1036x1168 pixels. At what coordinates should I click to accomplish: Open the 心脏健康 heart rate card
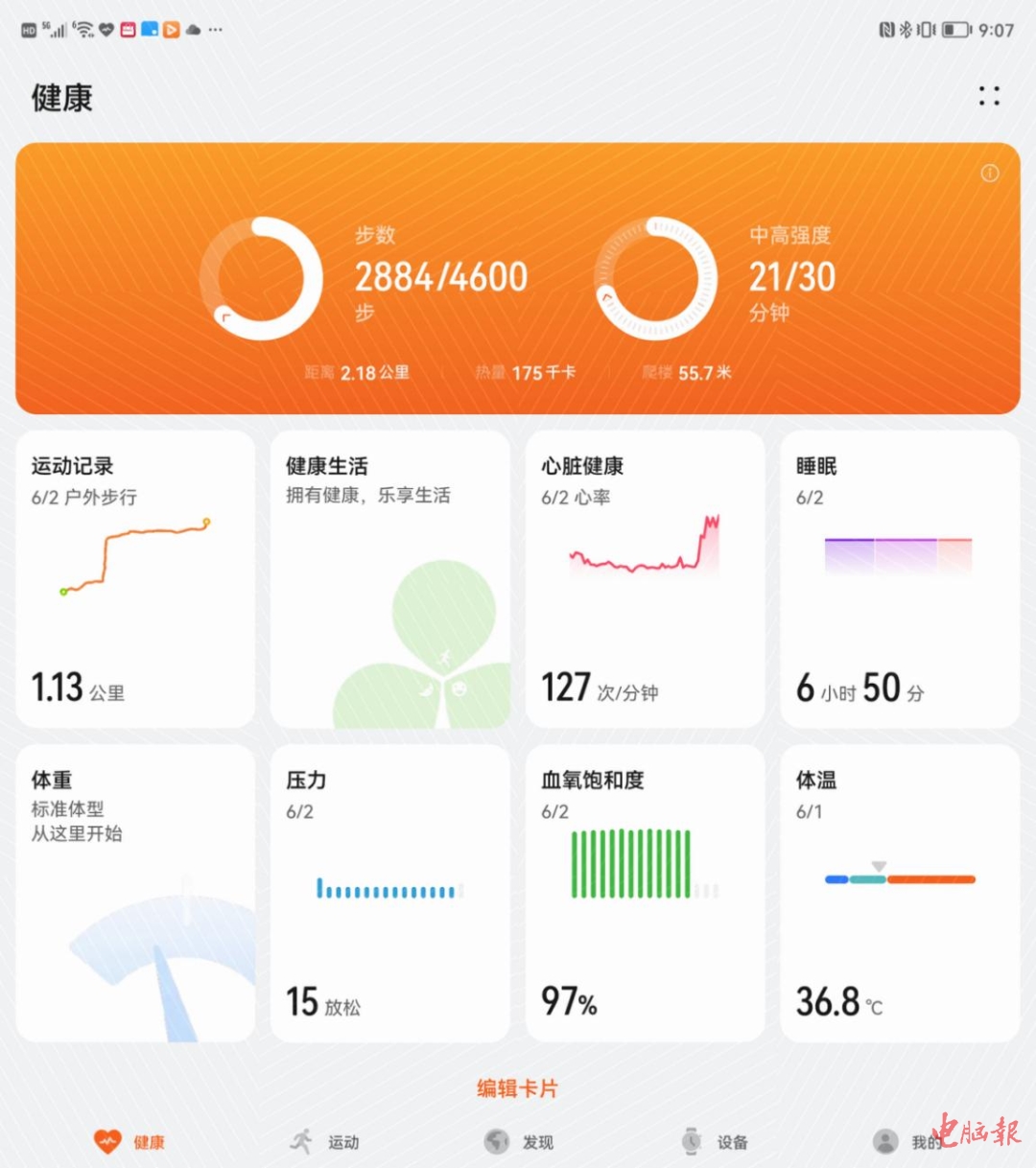pos(645,579)
